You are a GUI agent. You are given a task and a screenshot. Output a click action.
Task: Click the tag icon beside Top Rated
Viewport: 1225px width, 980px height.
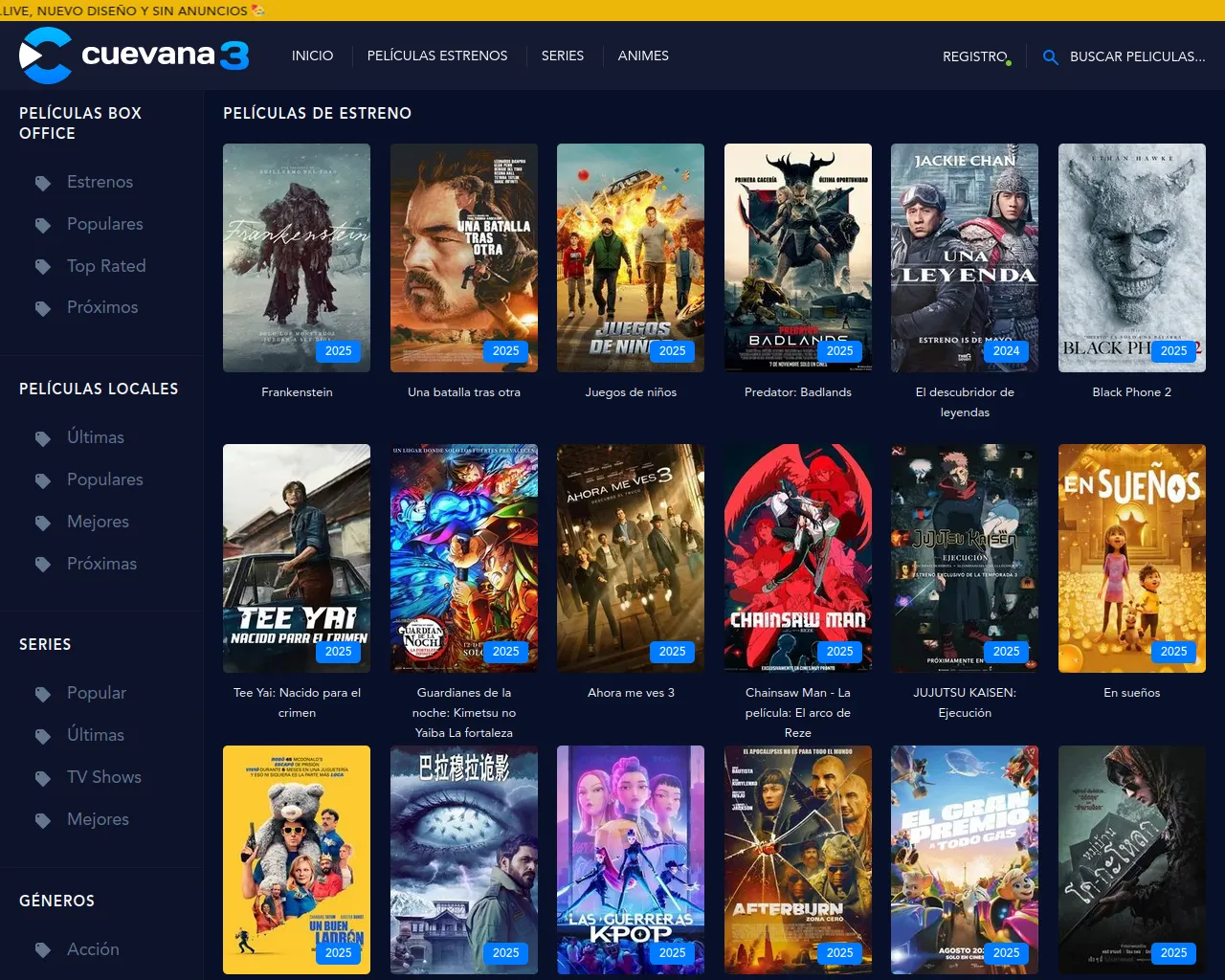(43, 267)
